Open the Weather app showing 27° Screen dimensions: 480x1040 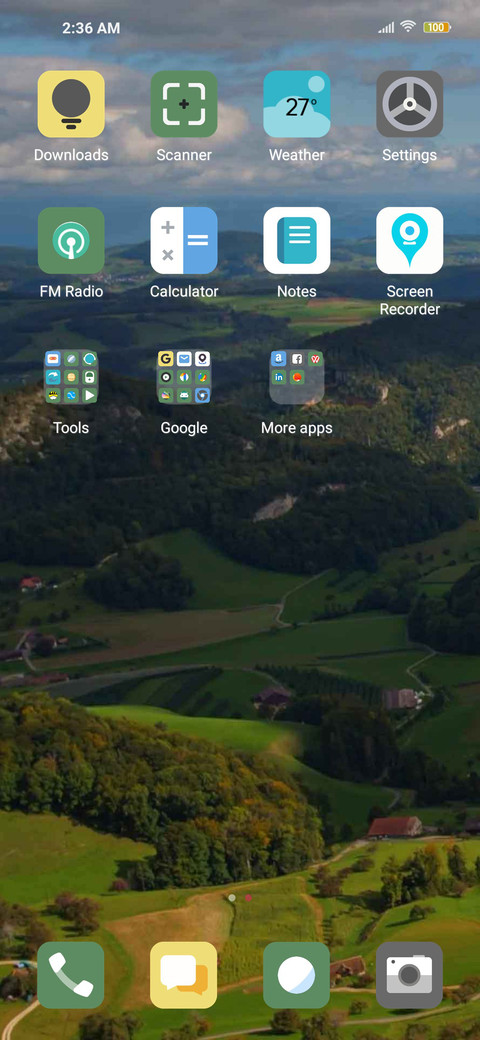pyautogui.click(x=296, y=104)
